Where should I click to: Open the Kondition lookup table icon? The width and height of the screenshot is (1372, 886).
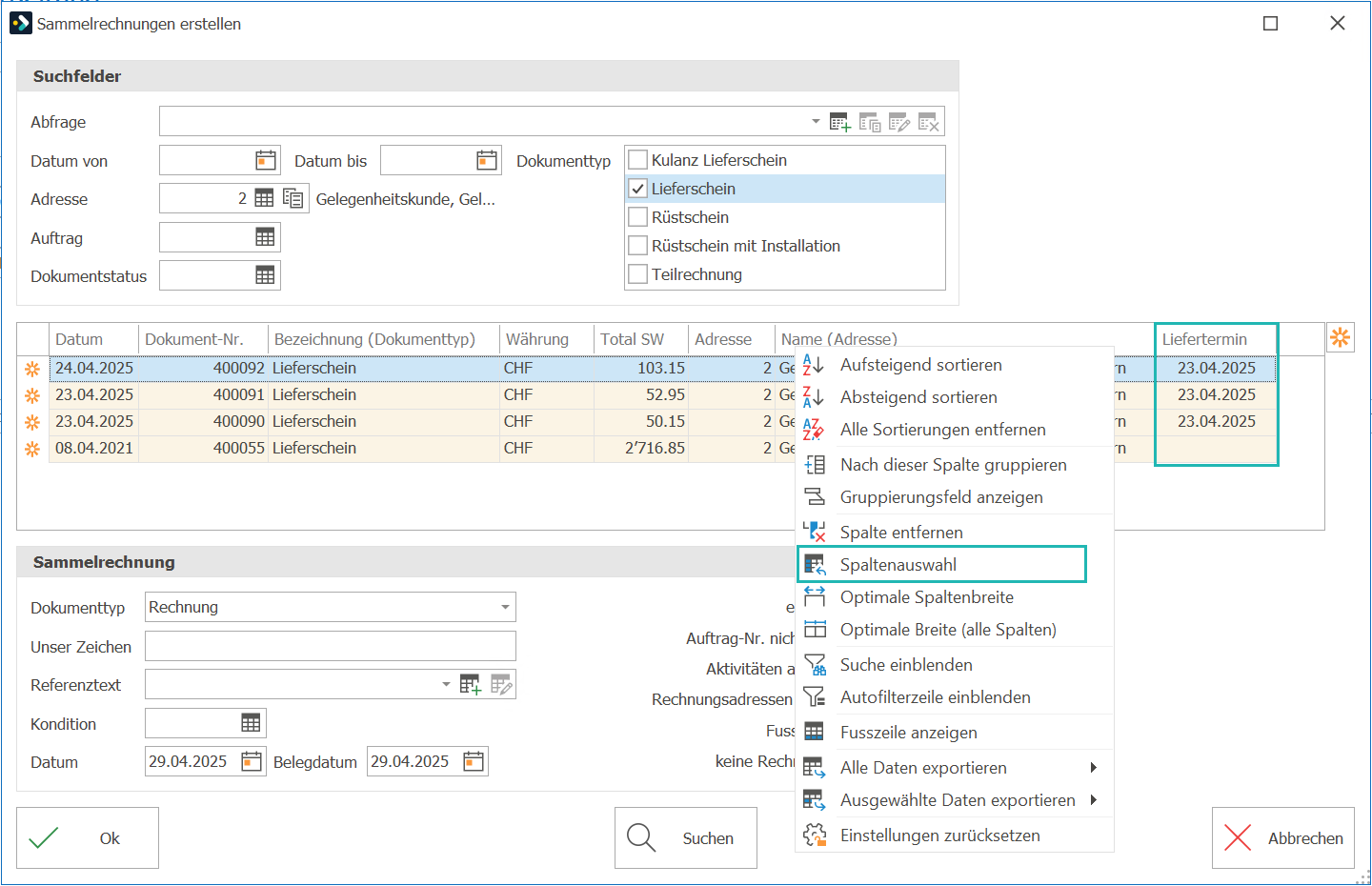[x=251, y=723]
